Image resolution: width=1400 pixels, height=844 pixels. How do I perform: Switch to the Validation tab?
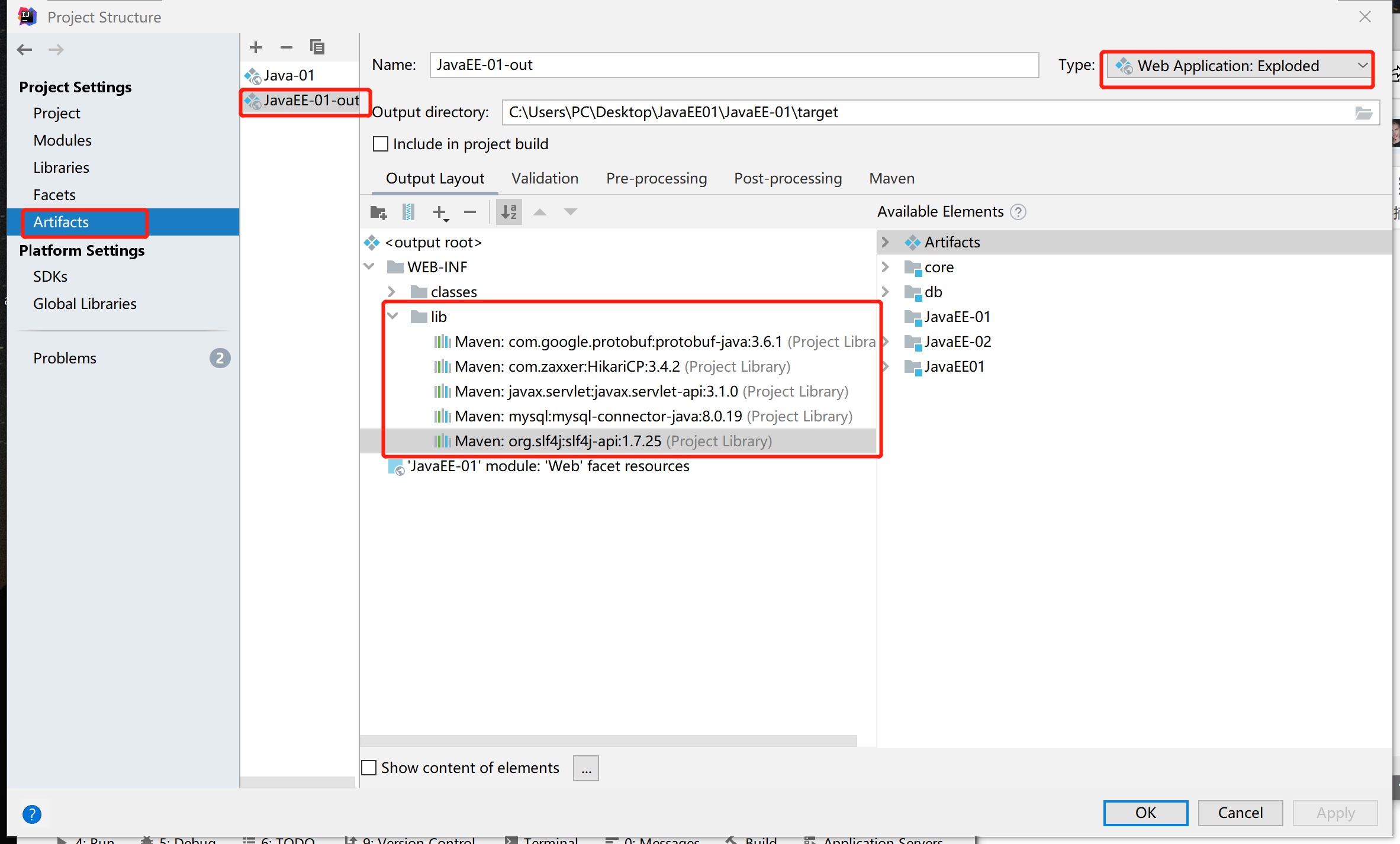point(545,179)
